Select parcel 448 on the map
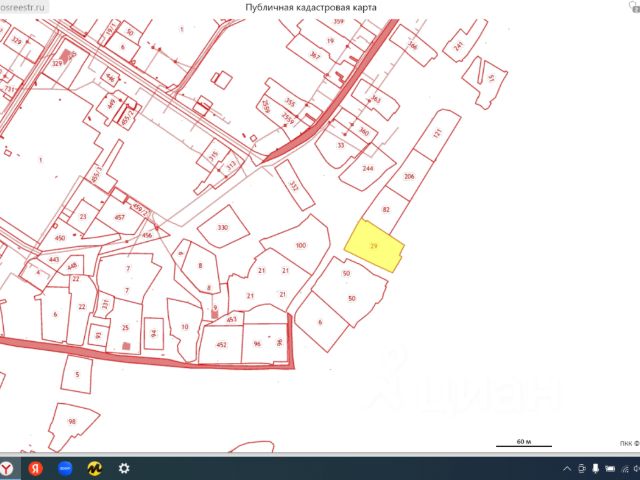The height and width of the screenshot is (480, 640). pos(72,266)
